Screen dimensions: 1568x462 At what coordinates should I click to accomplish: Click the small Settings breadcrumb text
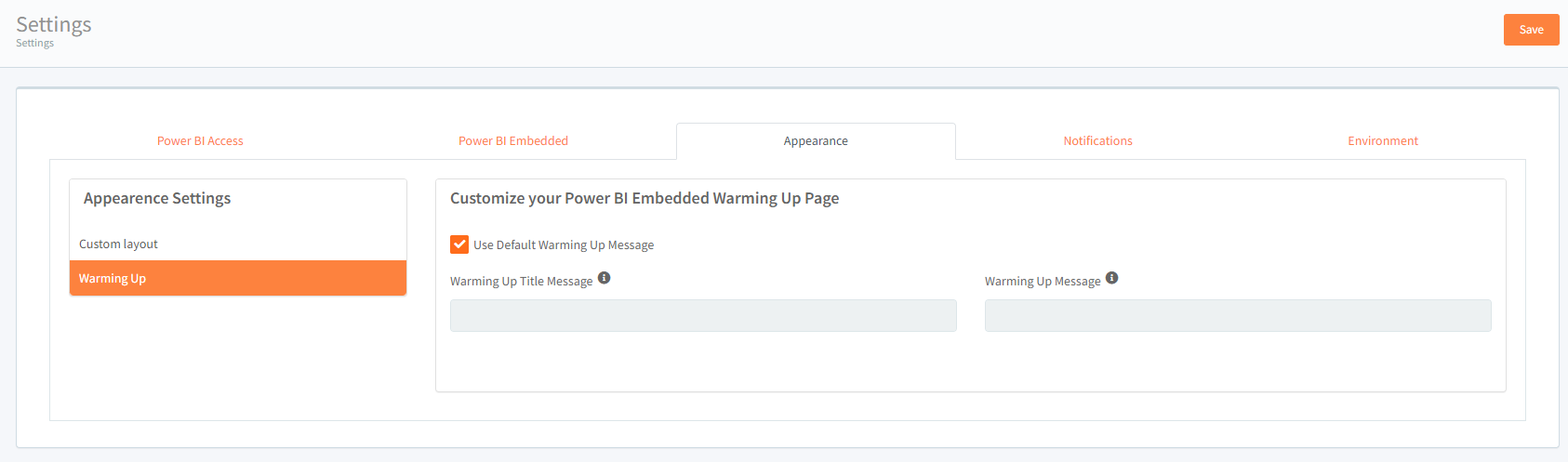[x=34, y=44]
